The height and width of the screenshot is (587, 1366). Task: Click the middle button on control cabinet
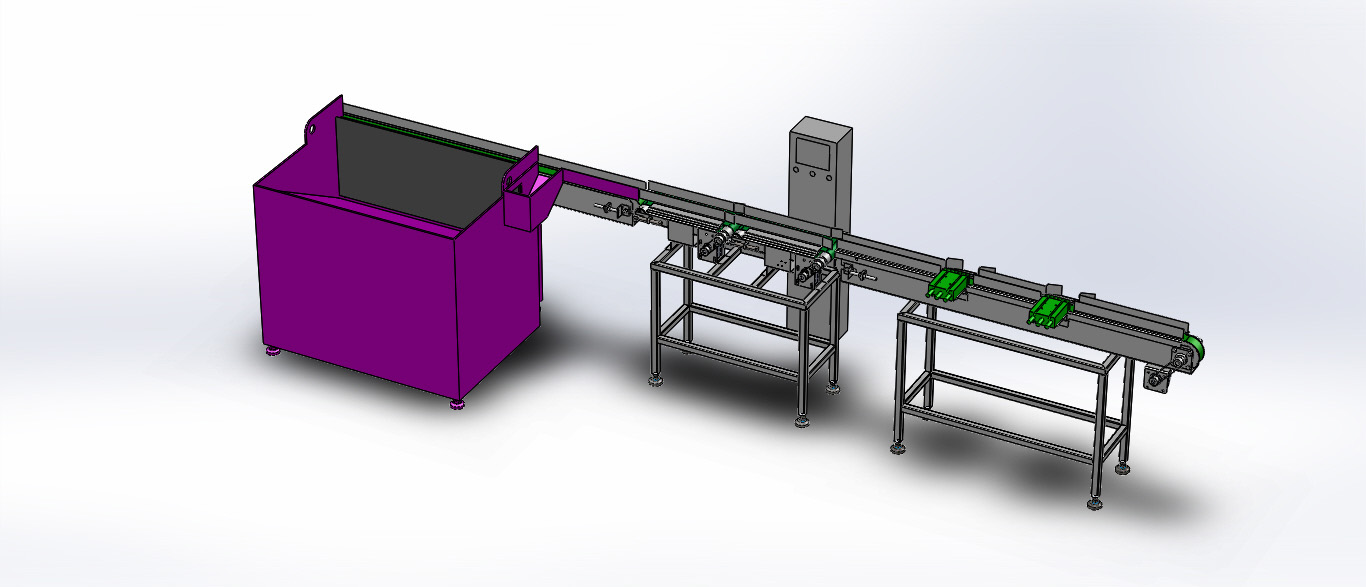812,175
